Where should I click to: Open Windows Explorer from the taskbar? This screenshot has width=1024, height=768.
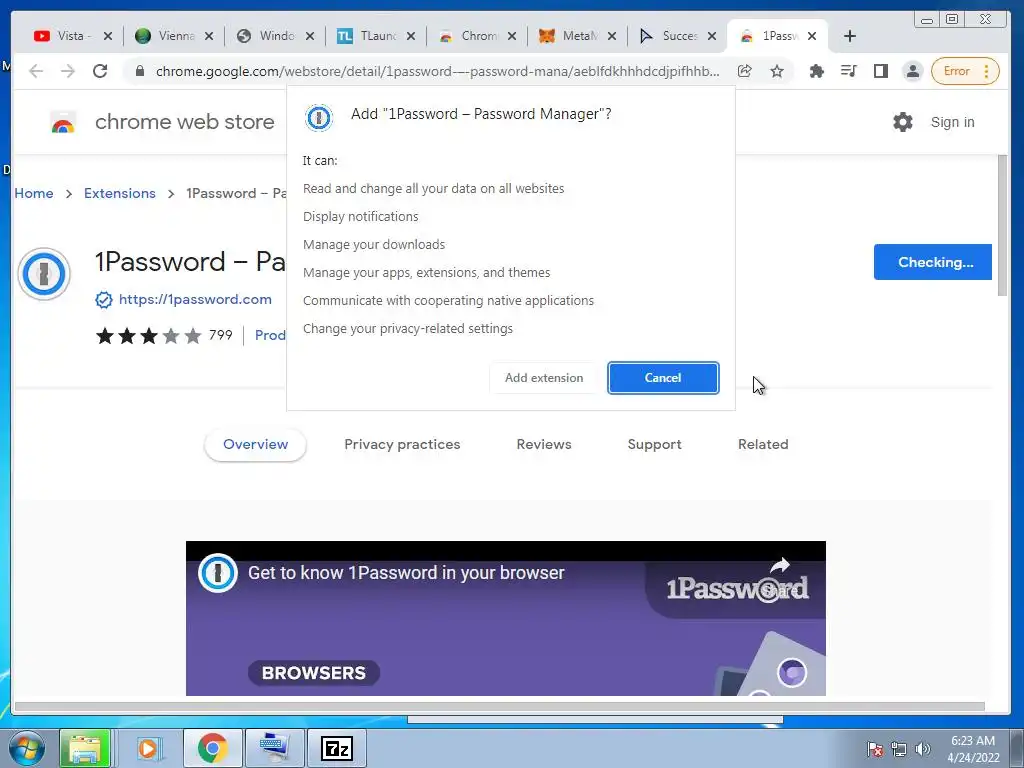(x=85, y=748)
